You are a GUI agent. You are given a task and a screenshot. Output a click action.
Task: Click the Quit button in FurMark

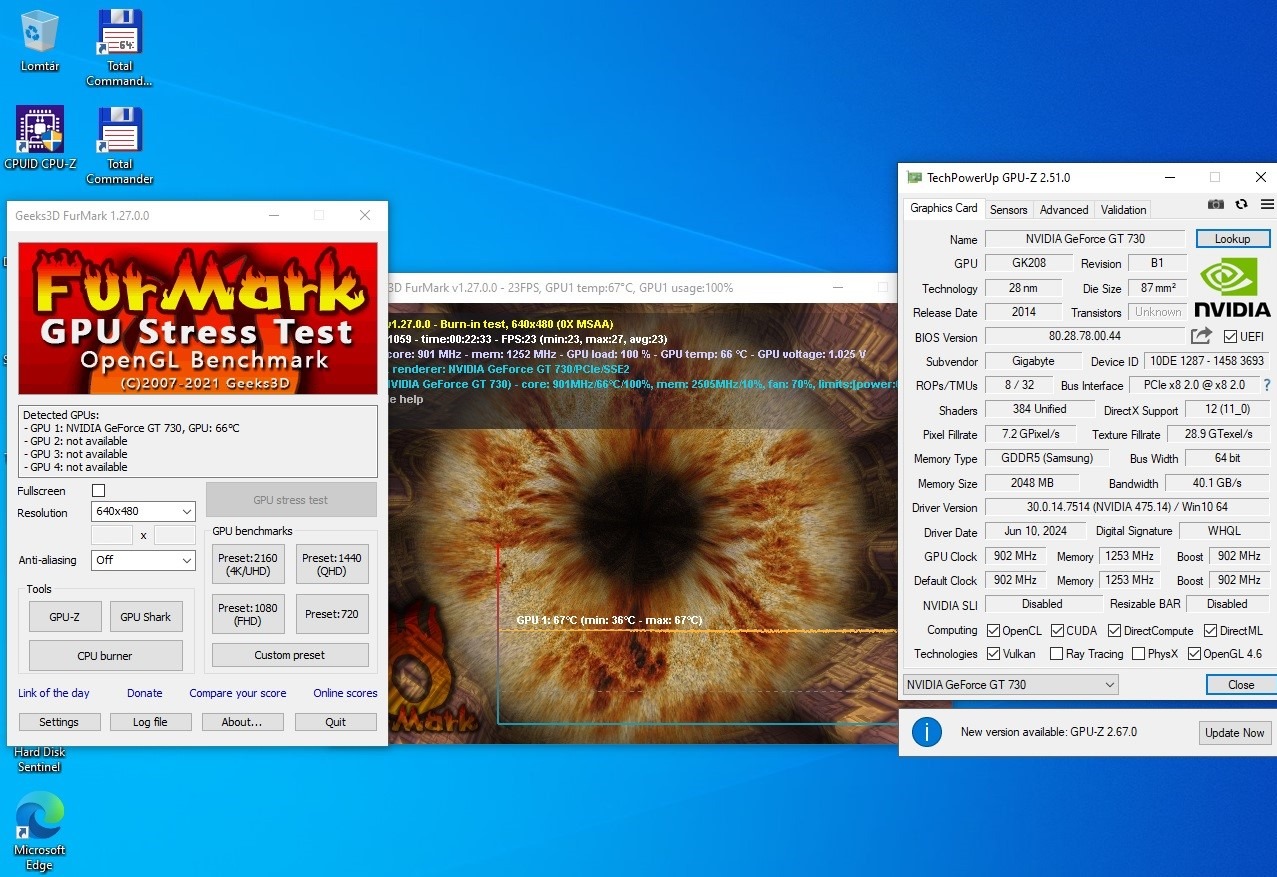click(x=335, y=722)
